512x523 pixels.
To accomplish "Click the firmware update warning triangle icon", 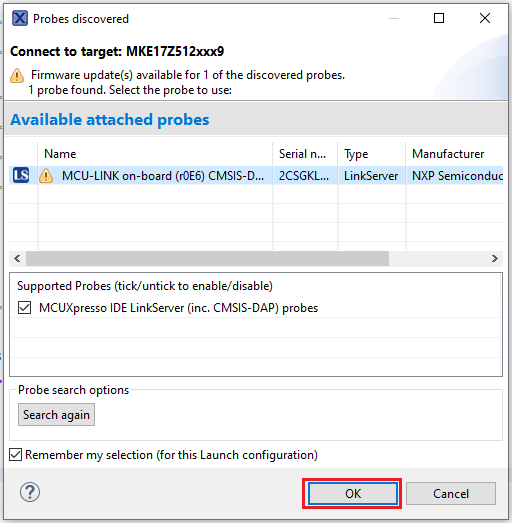I will click(x=17, y=75).
